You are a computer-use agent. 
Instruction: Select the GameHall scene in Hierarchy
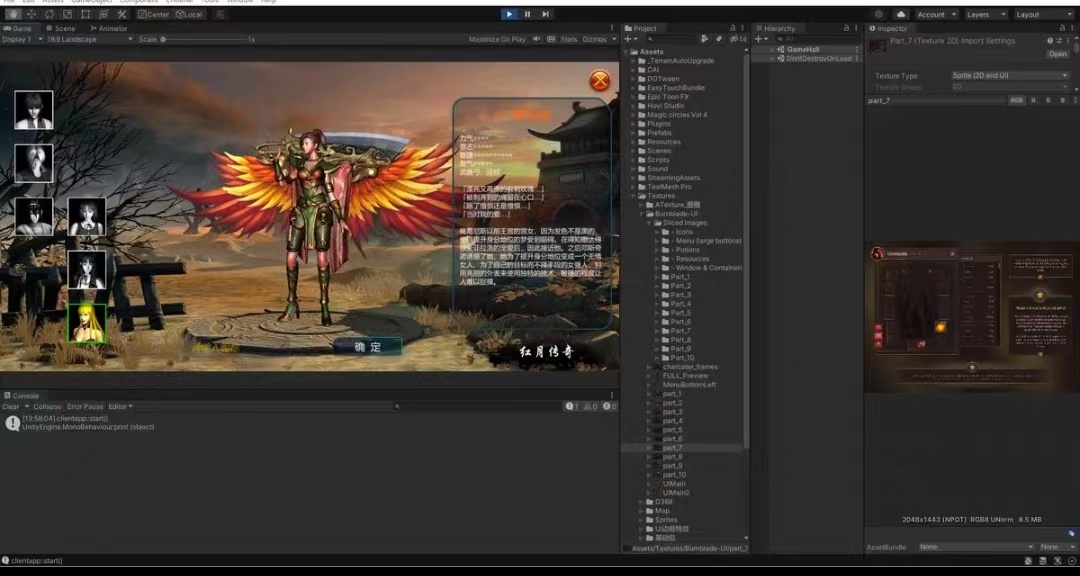(803, 49)
